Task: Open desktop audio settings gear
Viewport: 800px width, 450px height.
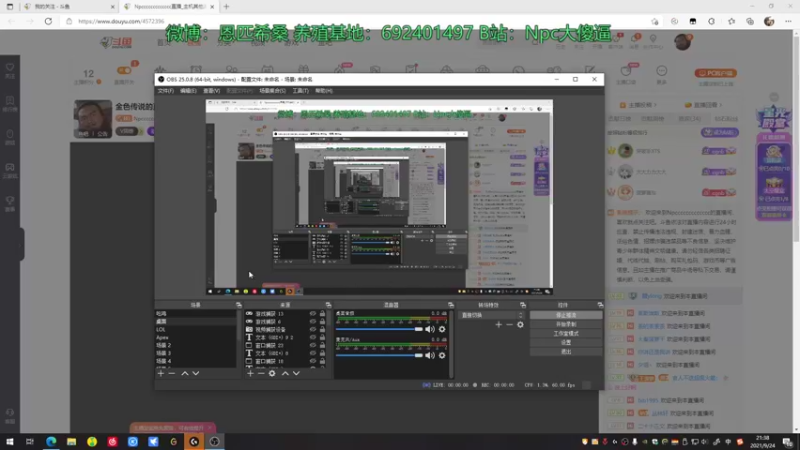Action: 442,329
